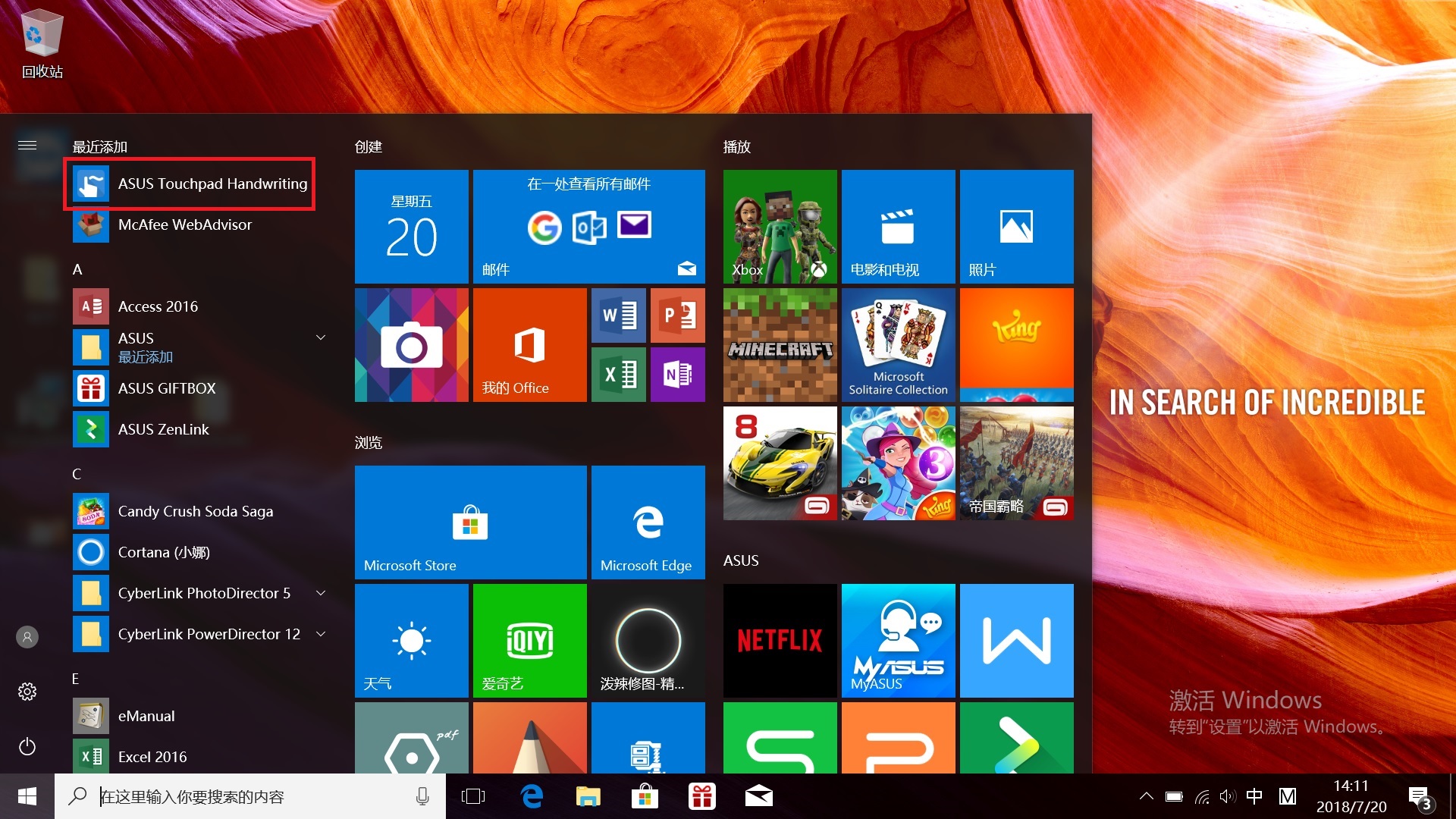This screenshot has width=1456, height=819.
Task: Open the Netflix tile
Action: [x=780, y=641]
